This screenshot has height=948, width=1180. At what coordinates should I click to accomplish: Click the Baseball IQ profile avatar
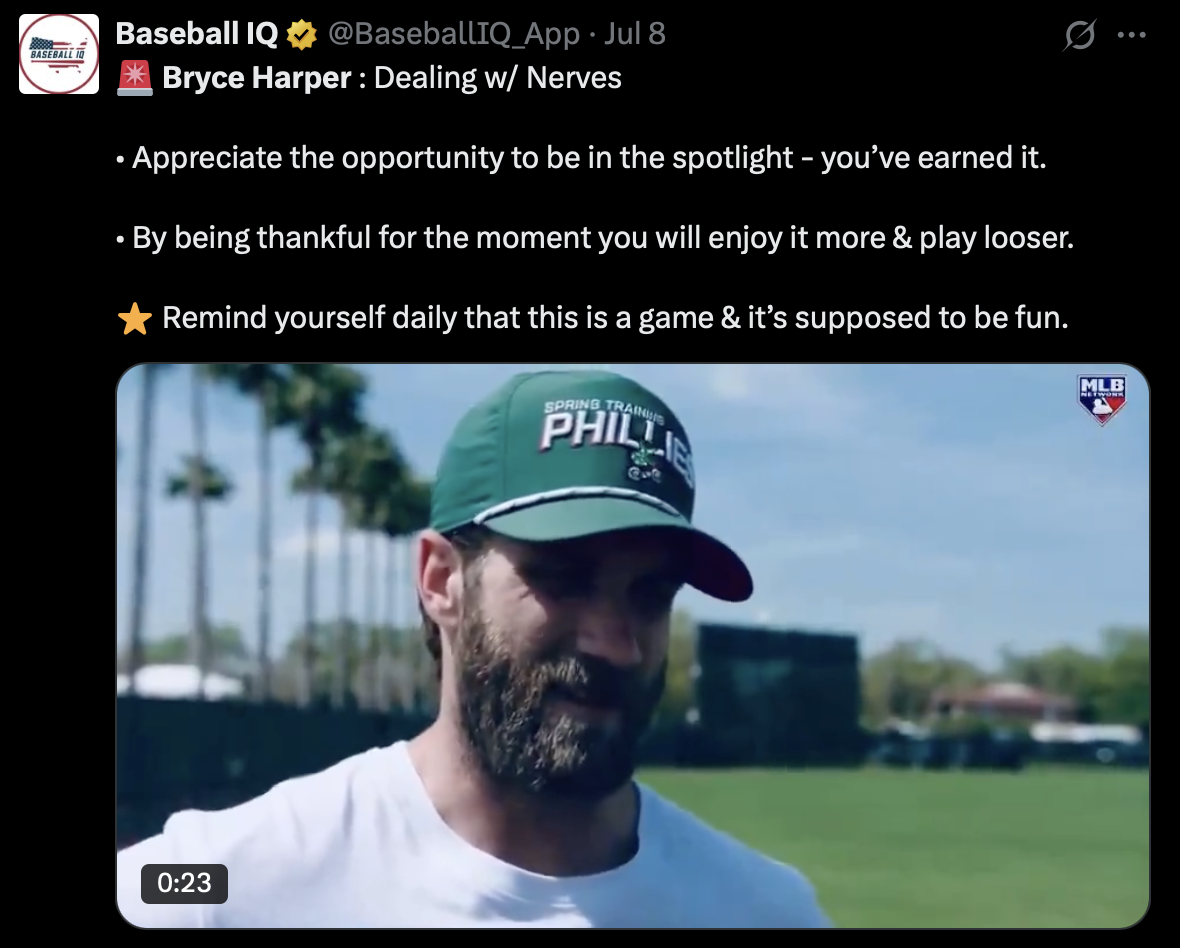[x=58, y=53]
